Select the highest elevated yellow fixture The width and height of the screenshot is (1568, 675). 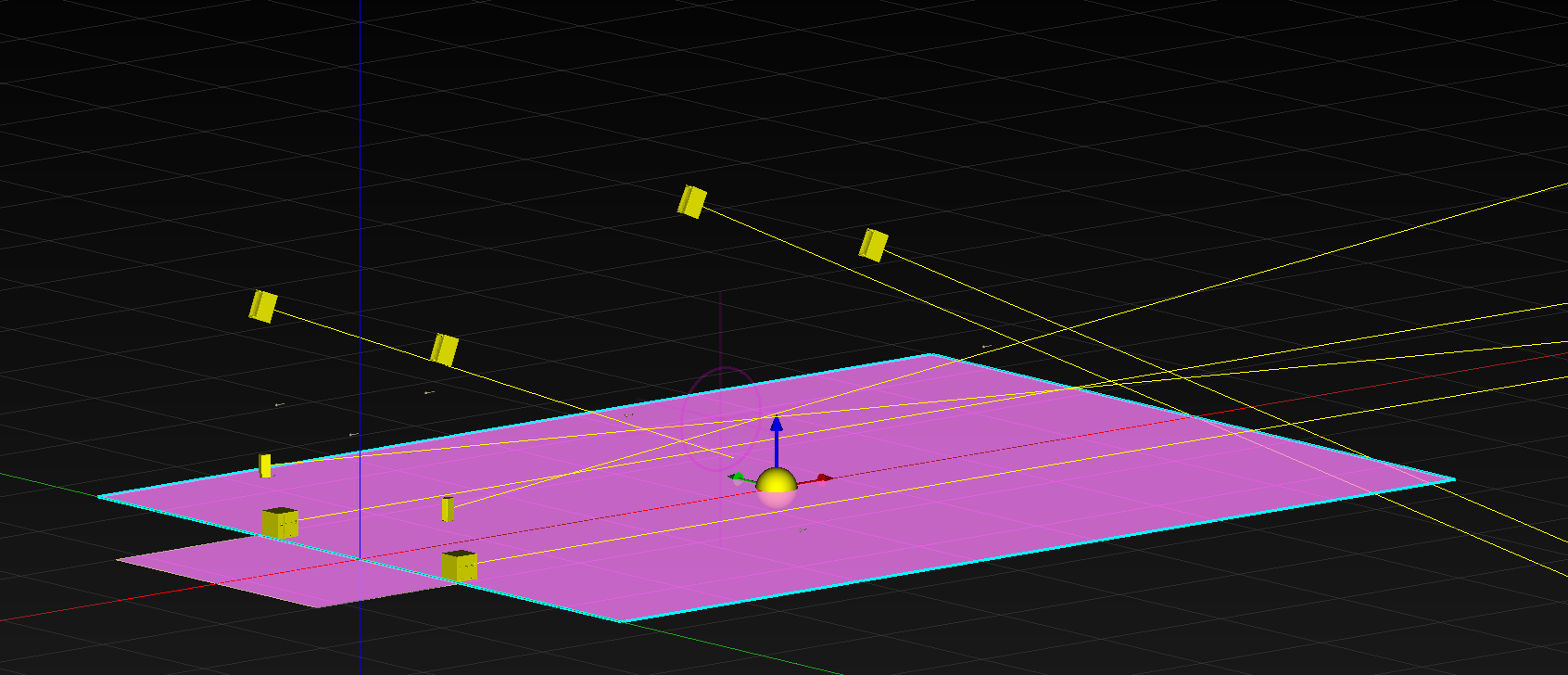point(692,201)
